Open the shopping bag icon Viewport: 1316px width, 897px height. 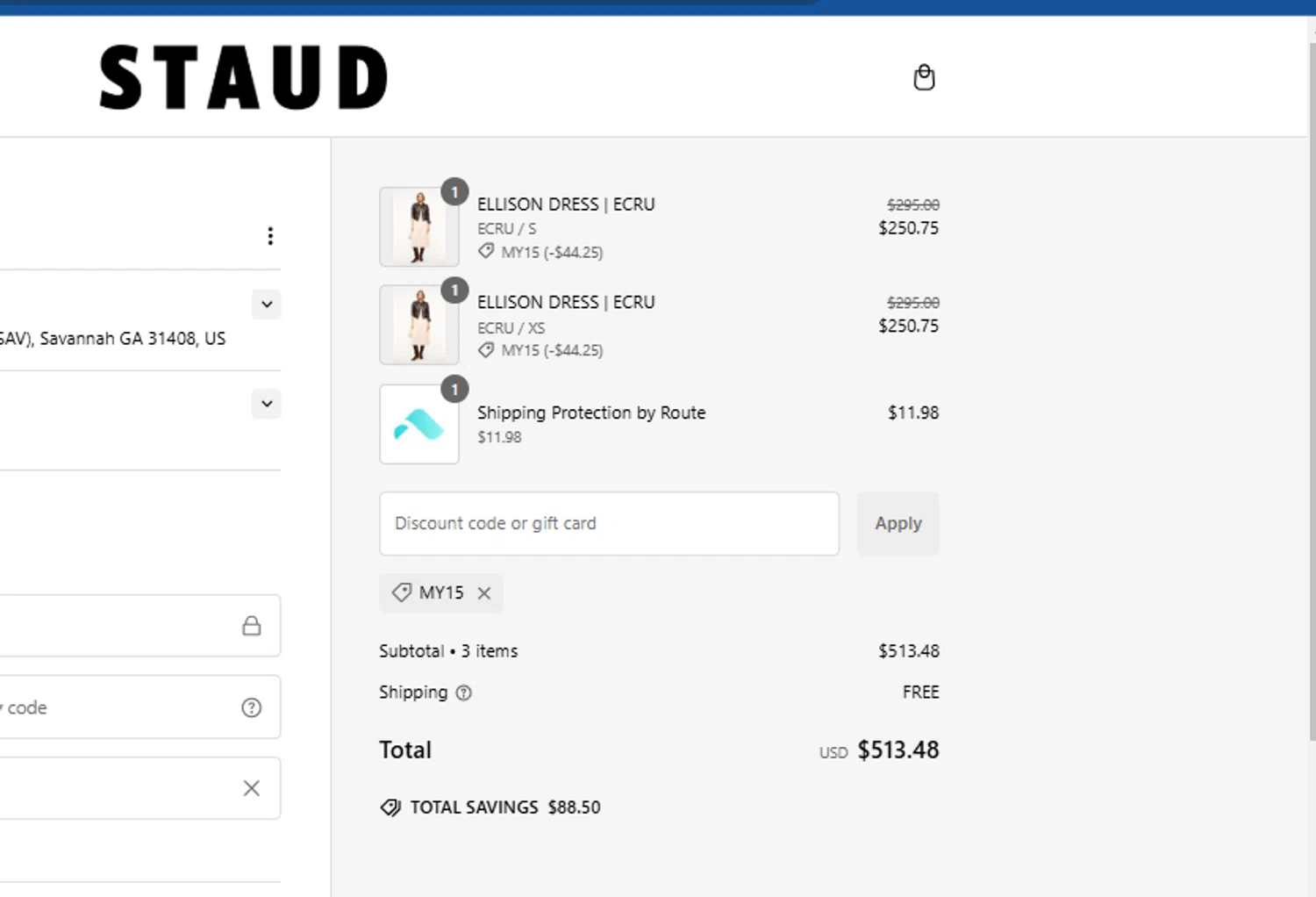pyautogui.click(x=924, y=77)
